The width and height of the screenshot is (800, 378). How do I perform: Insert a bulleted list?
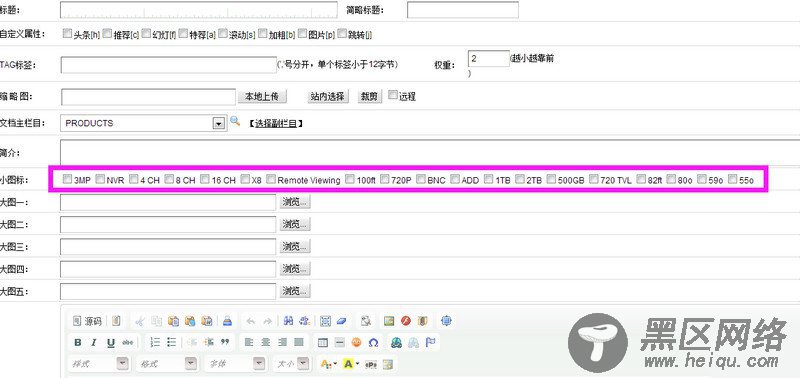tap(172, 342)
